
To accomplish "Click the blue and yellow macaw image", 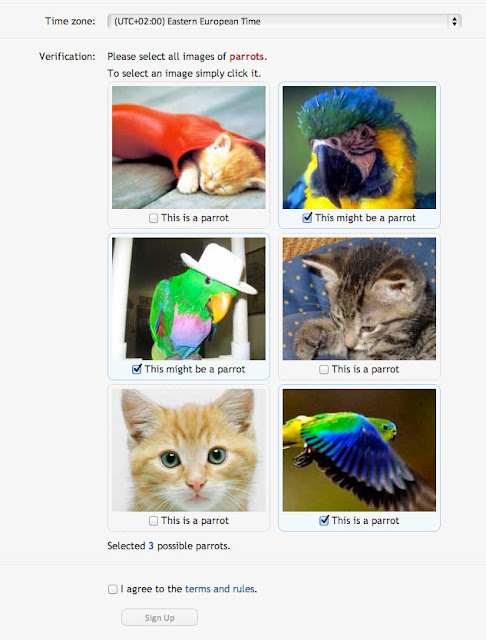I will [359, 147].
